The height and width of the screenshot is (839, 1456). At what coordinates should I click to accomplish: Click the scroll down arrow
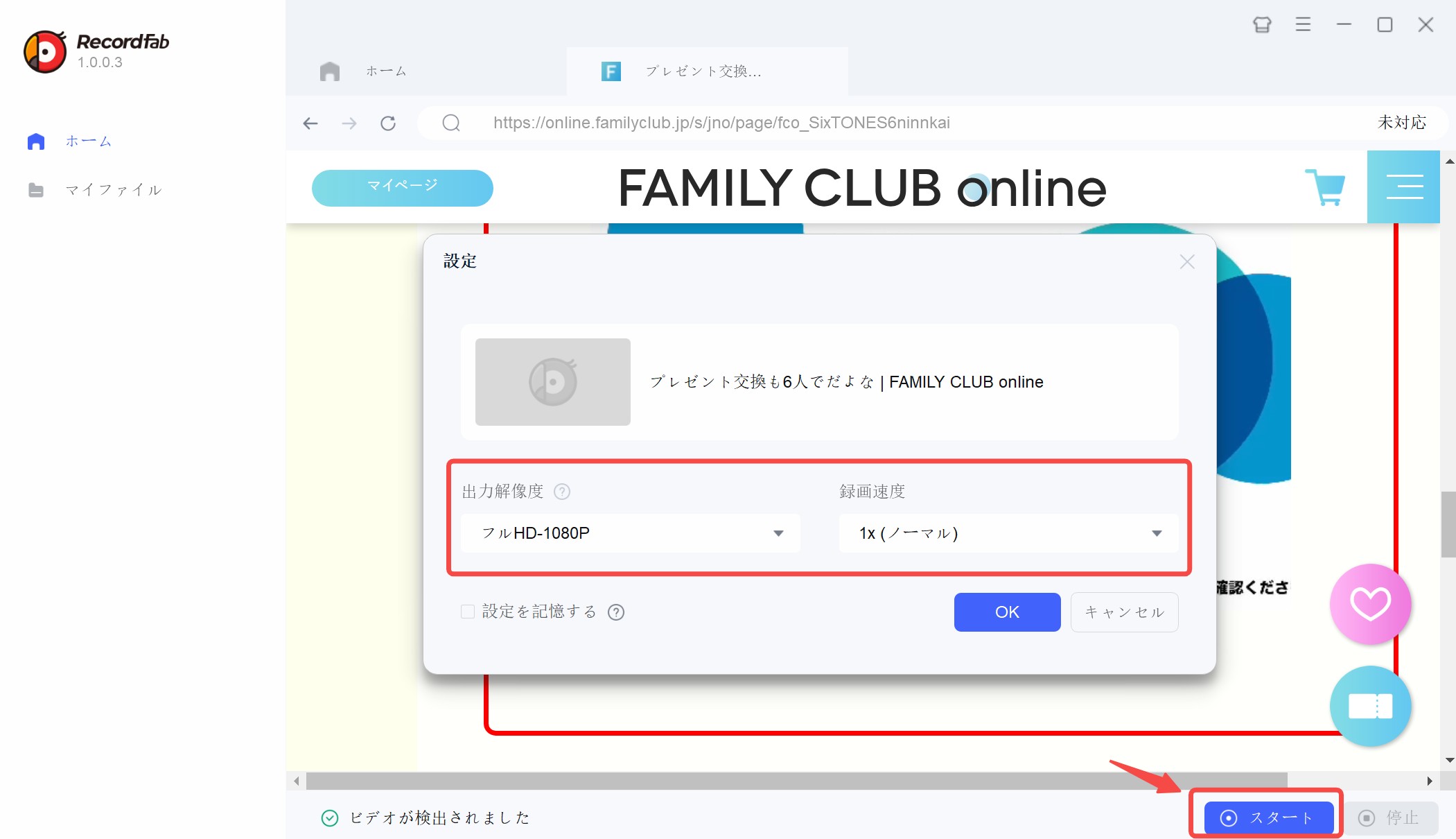pos(1449,761)
